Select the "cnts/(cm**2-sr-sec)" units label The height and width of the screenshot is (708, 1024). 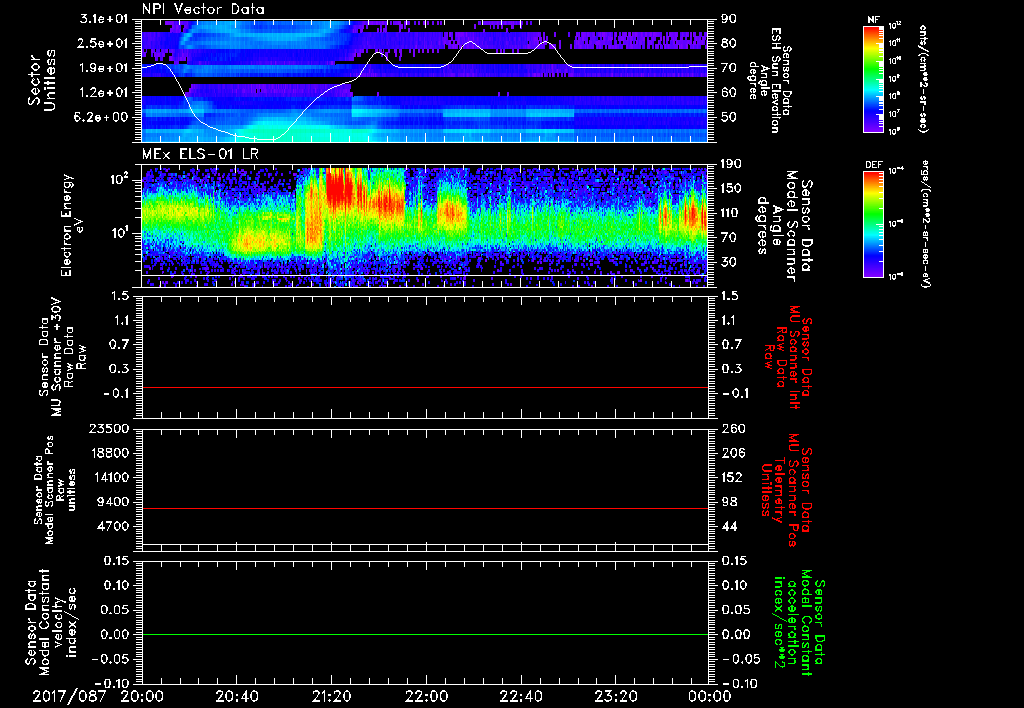tap(923, 79)
